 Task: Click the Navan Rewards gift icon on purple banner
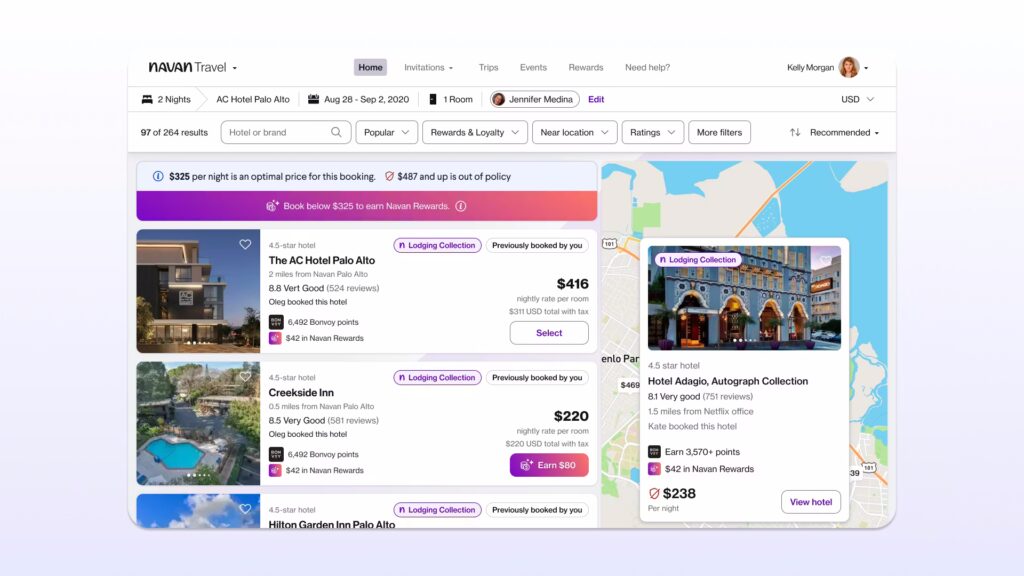(x=273, y=207)
